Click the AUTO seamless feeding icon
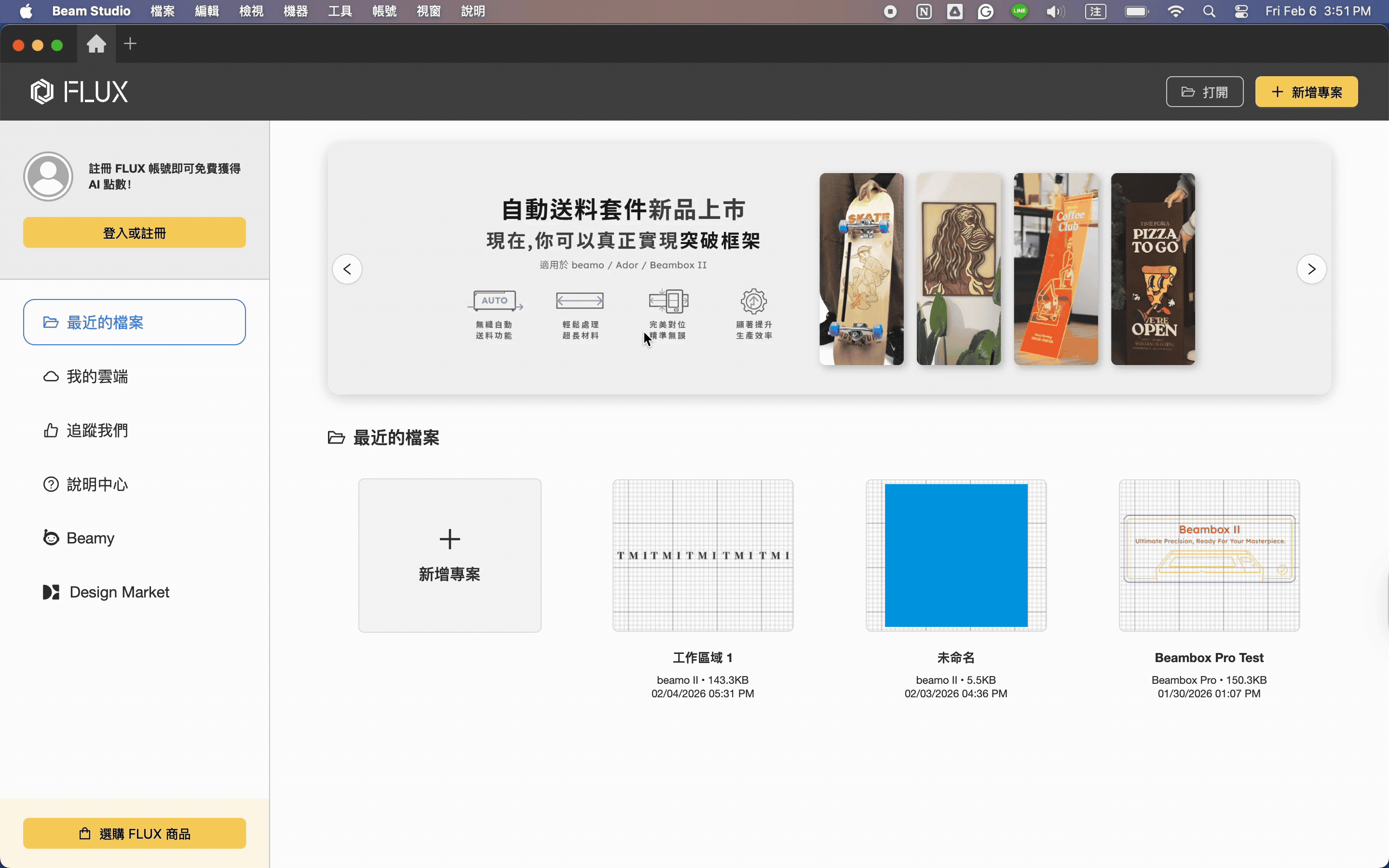 pos(494,300)
